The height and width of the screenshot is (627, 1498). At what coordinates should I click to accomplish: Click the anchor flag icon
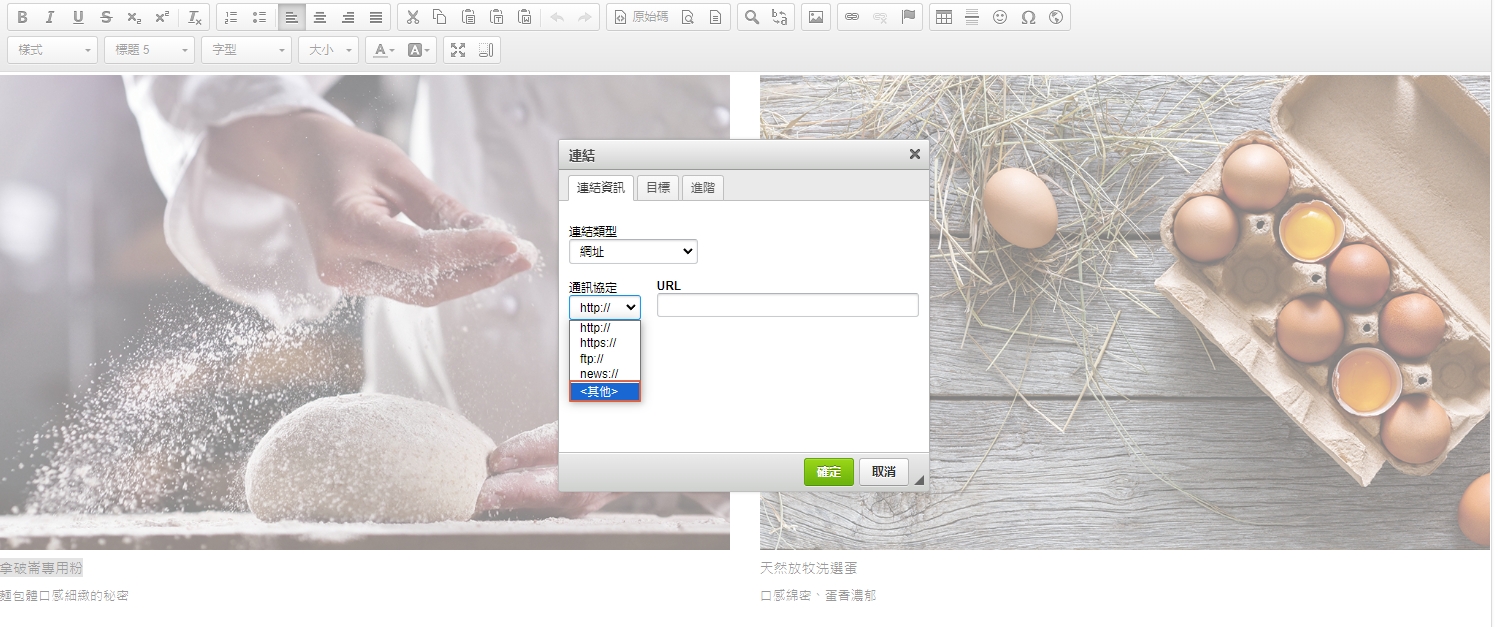point(908,17)
